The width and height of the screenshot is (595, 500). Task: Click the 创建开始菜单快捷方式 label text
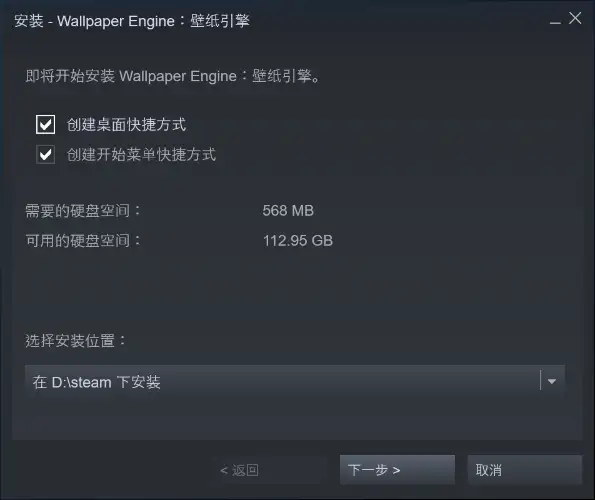(141, 154)
